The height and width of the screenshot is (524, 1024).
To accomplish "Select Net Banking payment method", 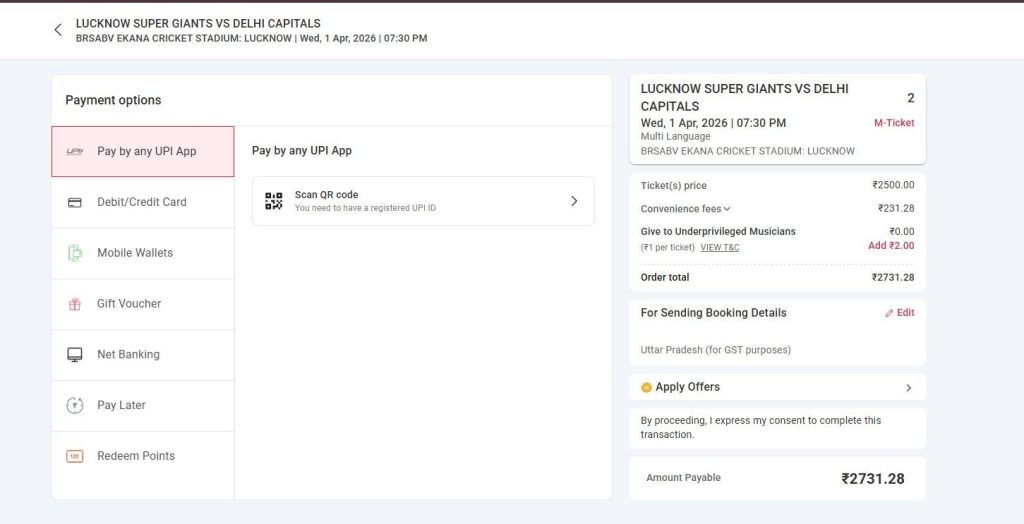I will coord(142,355).
